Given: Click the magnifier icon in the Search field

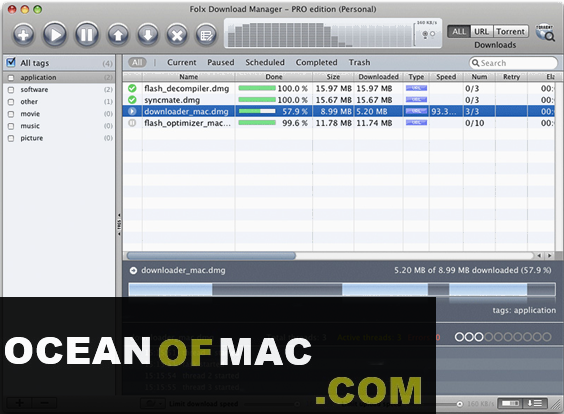Looking at the screenshot, I should [476, 63].
